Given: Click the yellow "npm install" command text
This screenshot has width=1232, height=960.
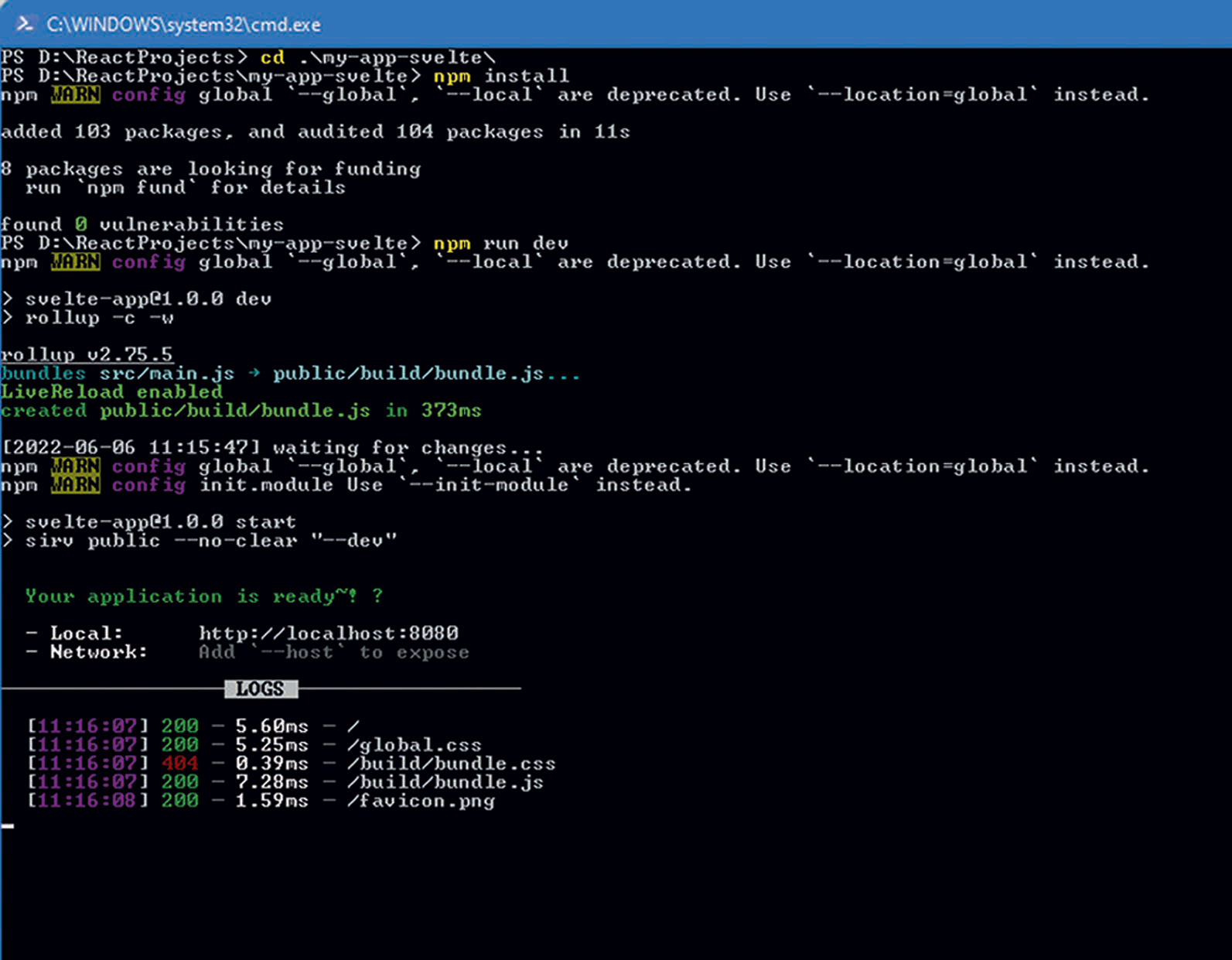Looking at the screenshot, I should (x=500, y=76).
